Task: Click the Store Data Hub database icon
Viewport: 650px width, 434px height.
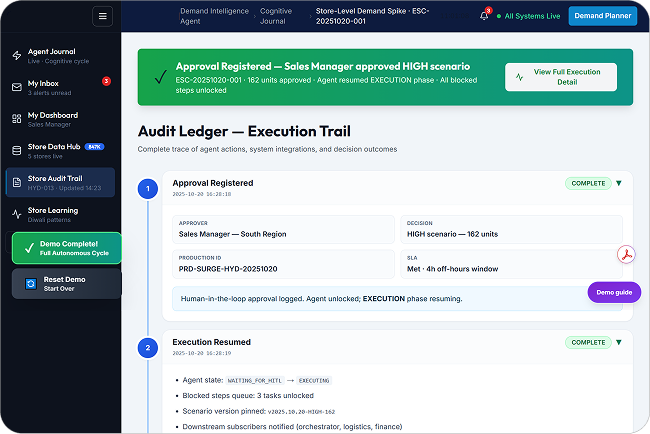Action: point(17,150)
